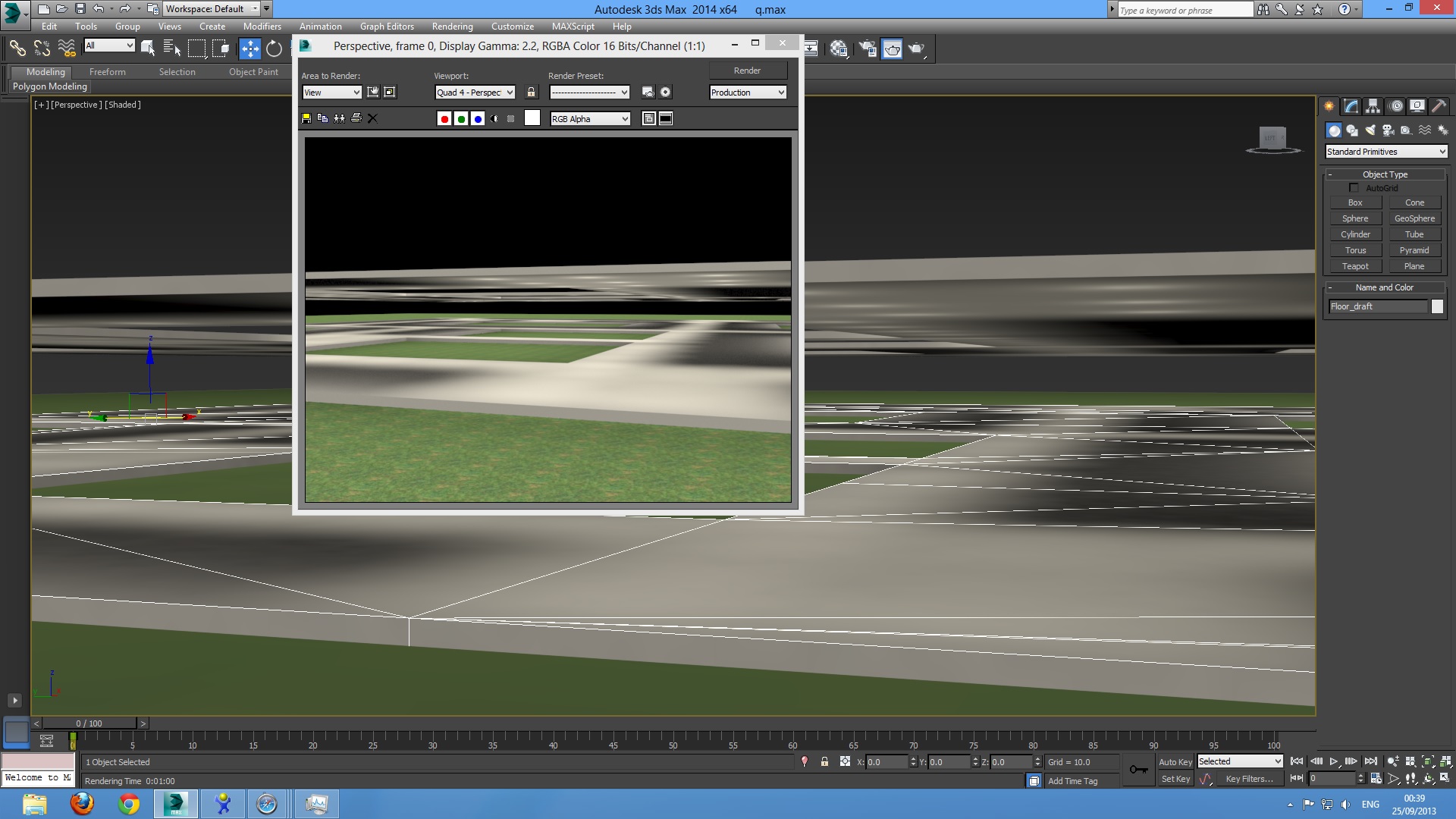Clone the rendered frame window
1456x819 pixels.
pyautogui.click(x=339, y=118)
